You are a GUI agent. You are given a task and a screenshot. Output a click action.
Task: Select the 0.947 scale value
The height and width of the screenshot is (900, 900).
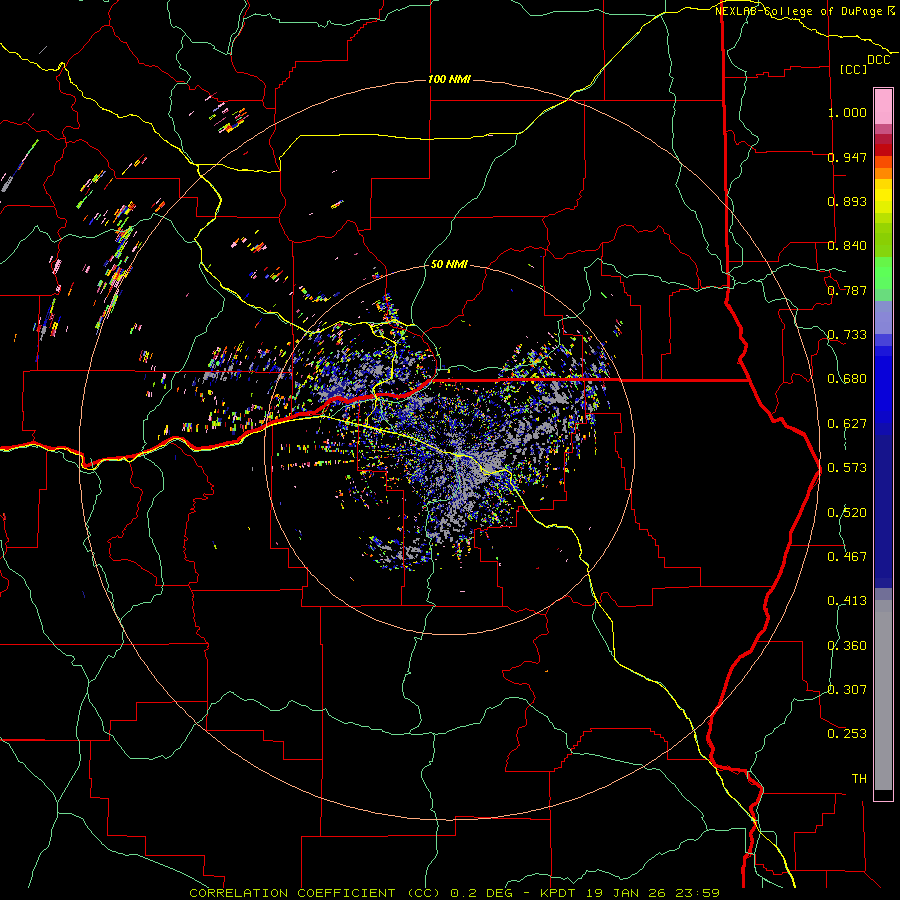point(847,157)
